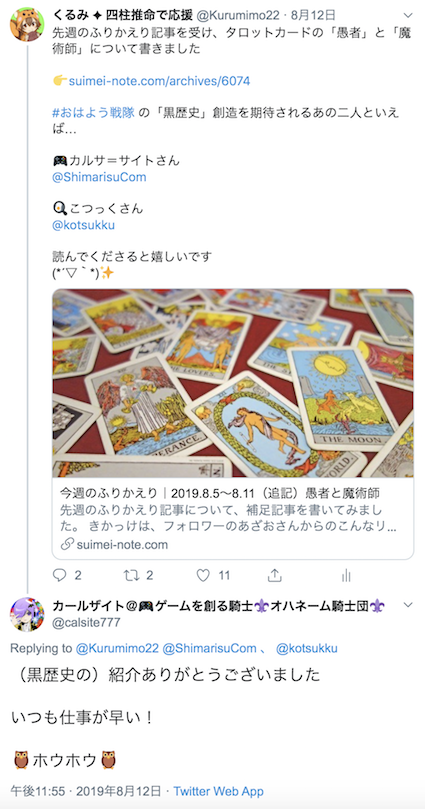
Task: Open the suimei-note.com/archives/6074 link
Action: click(159, 81)
